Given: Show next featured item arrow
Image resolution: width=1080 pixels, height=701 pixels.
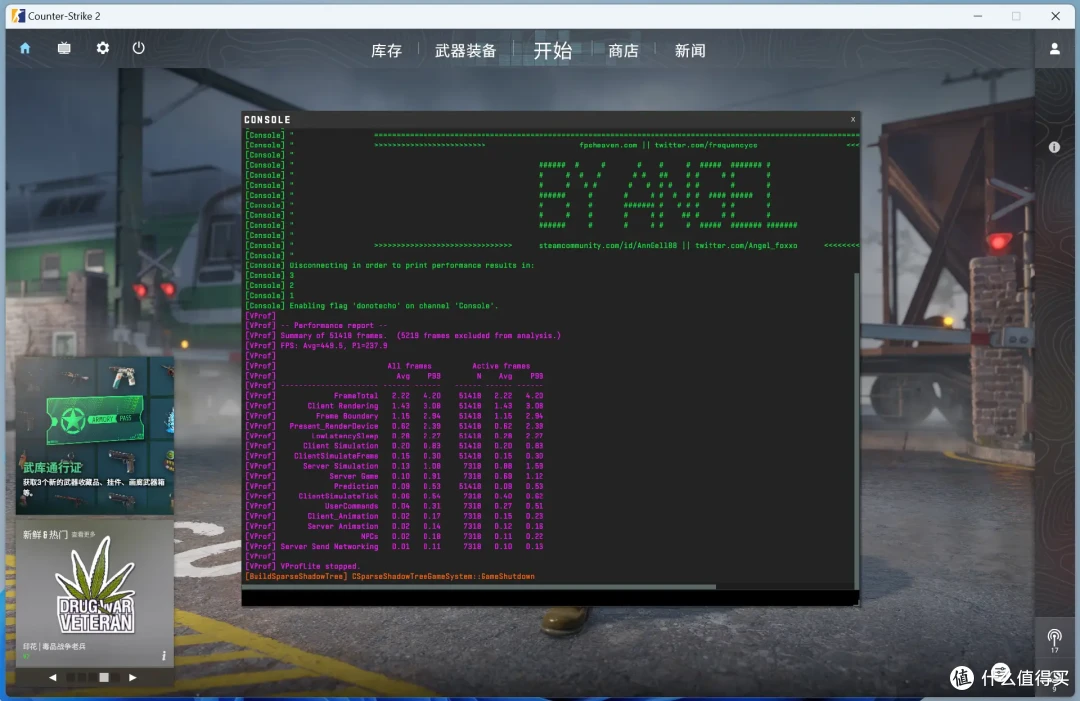Looking at the screenshot, I should [133, 678].
